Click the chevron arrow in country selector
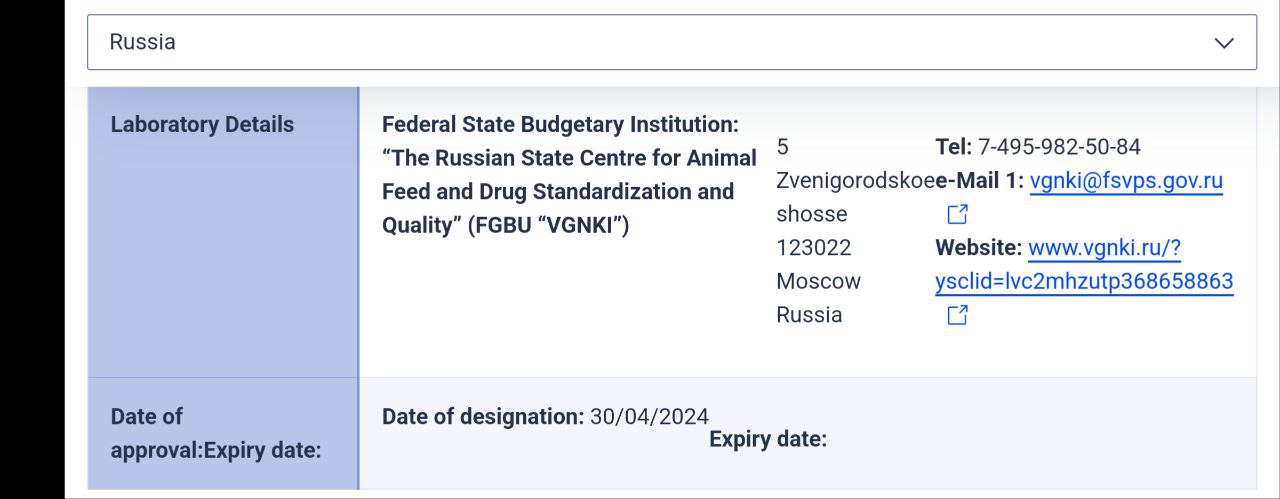Image resolution: width=1280 pixels, height=499 pixels. click(x=1223, y=43)
